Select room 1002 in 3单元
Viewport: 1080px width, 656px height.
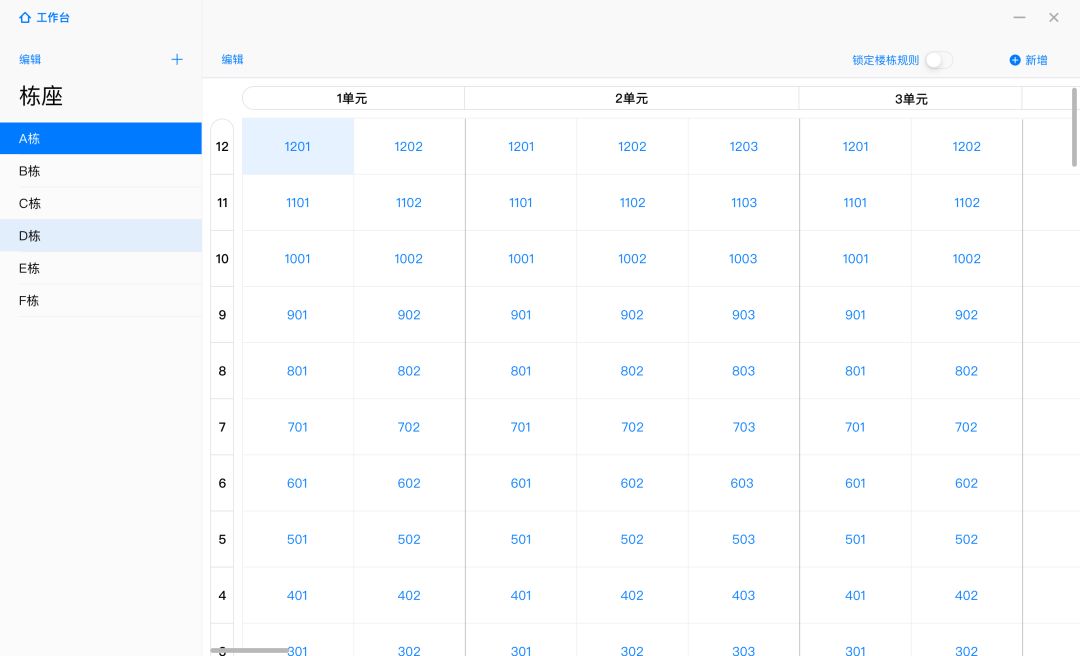pyautogui.click(x=966, y=258)
